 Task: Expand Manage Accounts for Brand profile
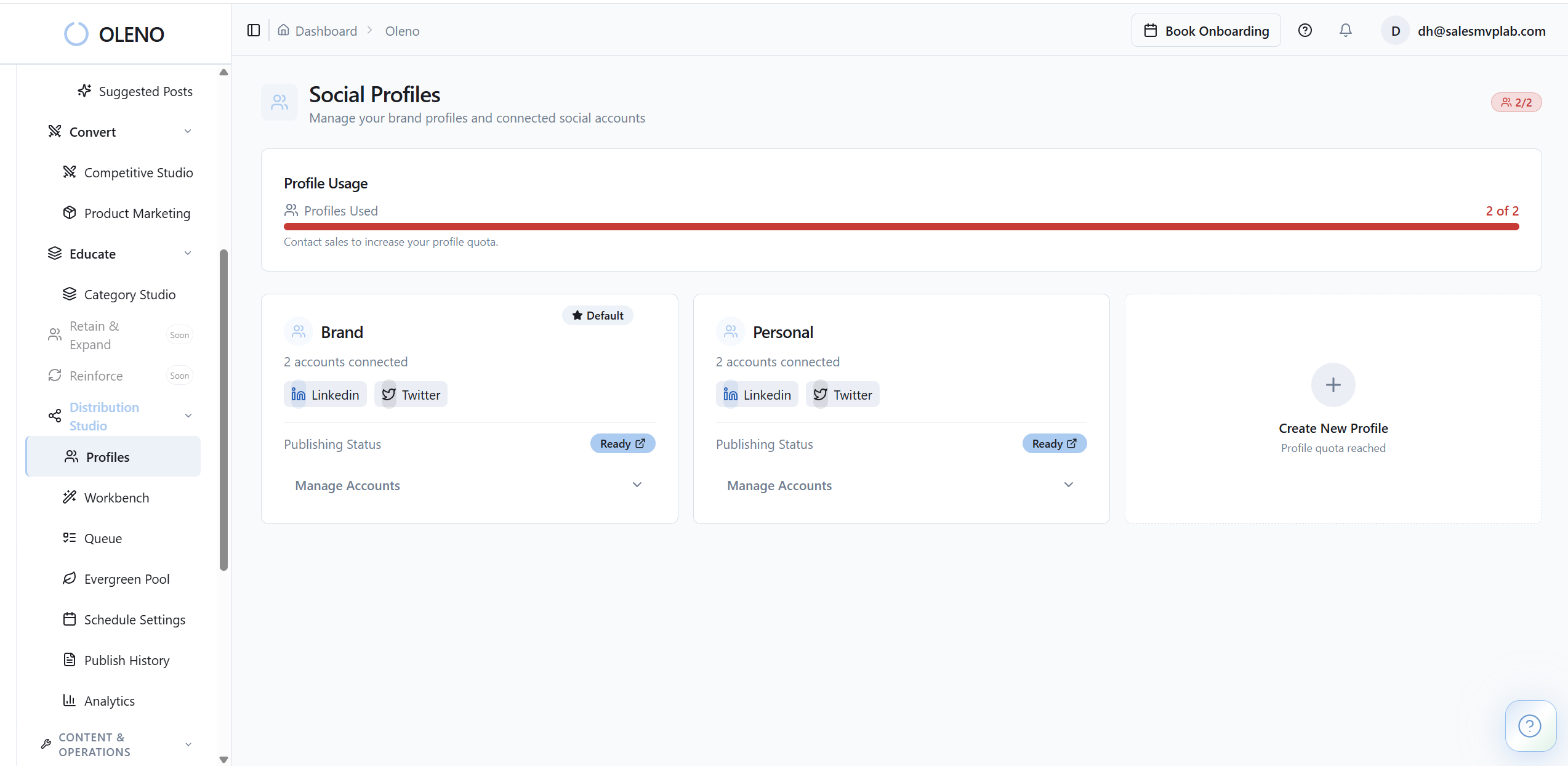(347, 485)
